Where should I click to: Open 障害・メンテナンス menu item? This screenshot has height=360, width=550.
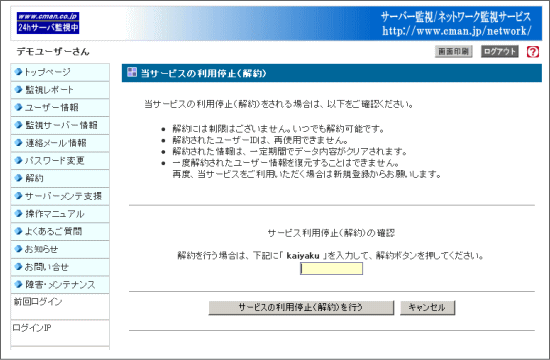point(60,285)
